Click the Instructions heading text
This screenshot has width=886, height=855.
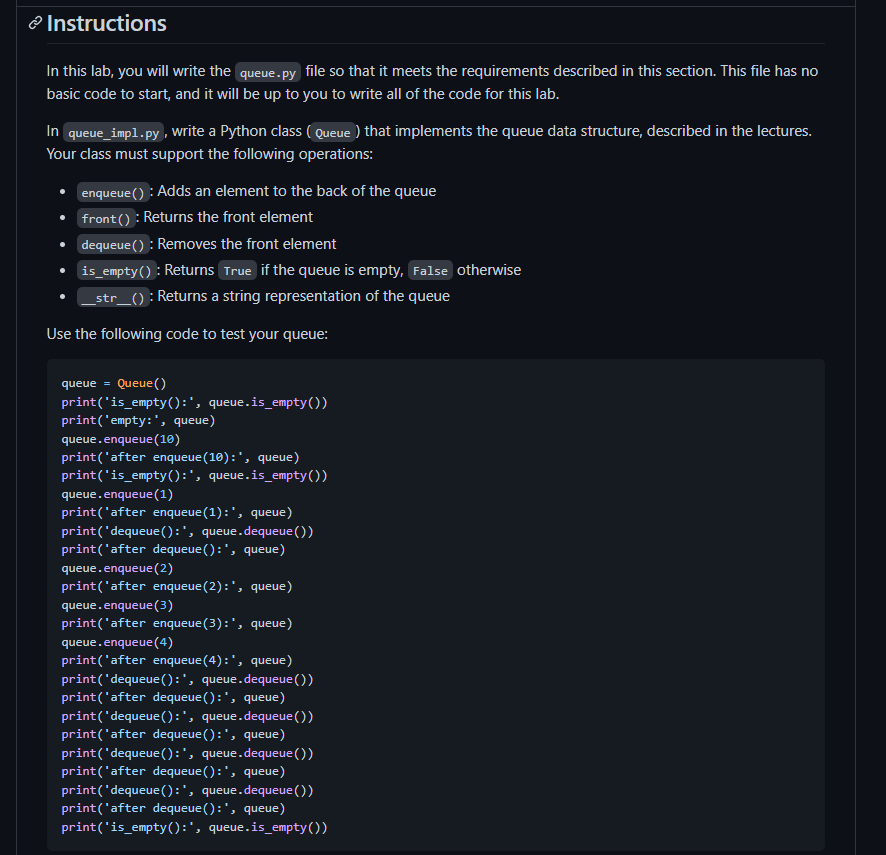(106, 22)
